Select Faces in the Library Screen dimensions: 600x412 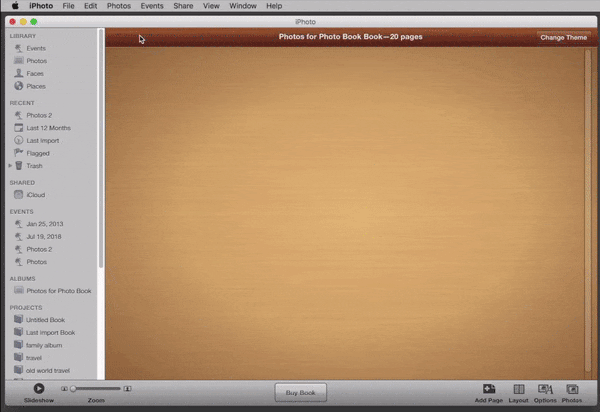click(x=35, y=73)
